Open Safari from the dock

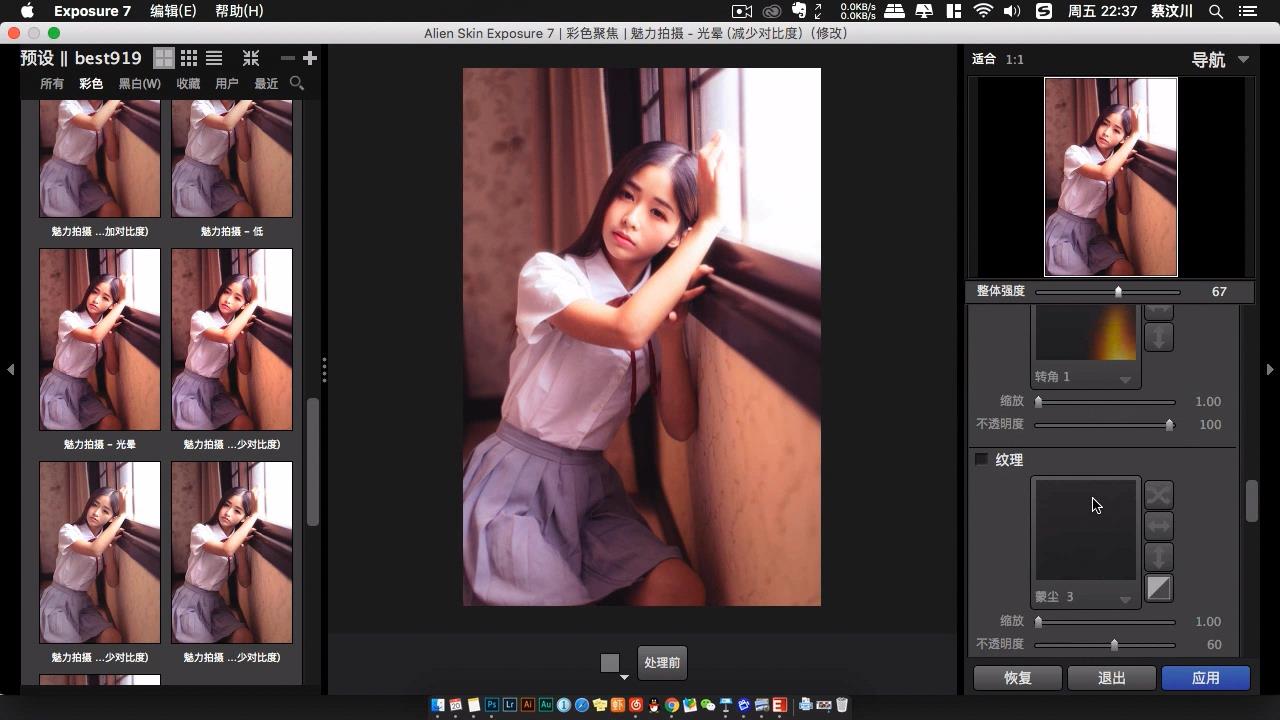coord(582,705)
